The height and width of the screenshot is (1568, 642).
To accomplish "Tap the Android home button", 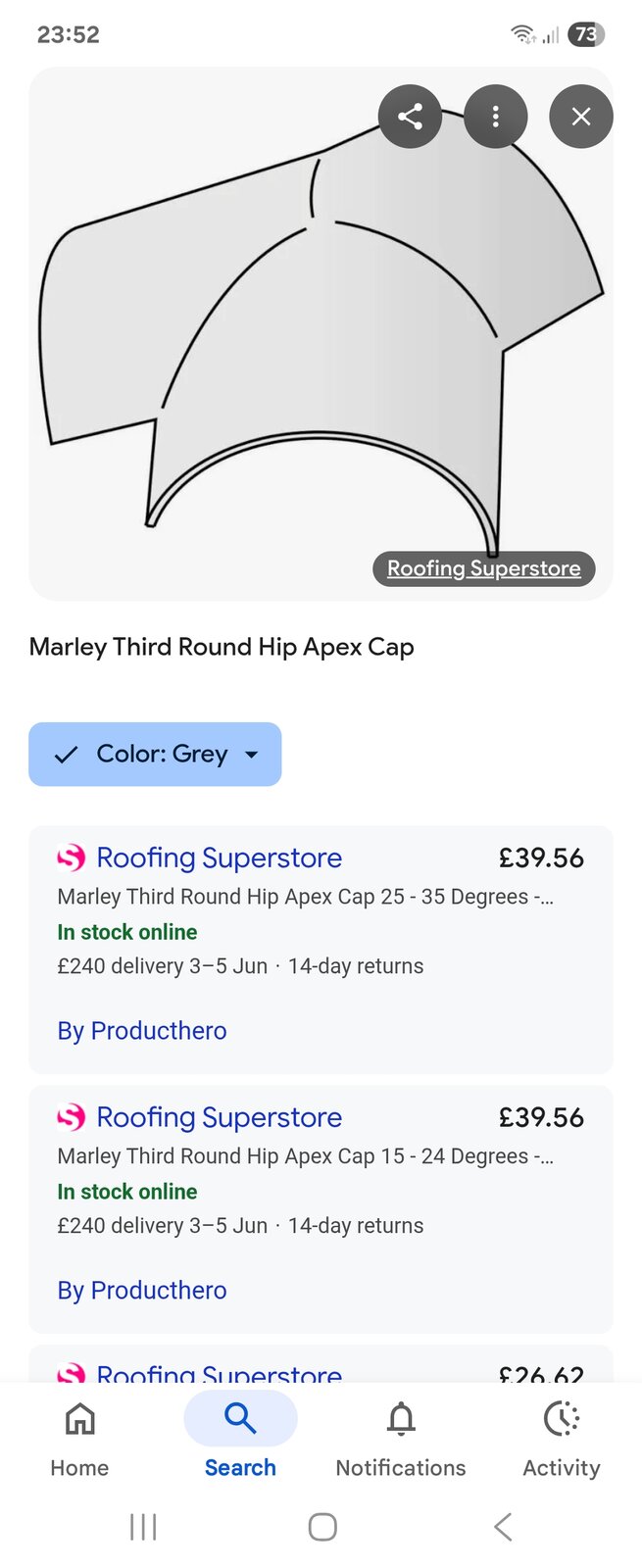I will pos(321,1526).
